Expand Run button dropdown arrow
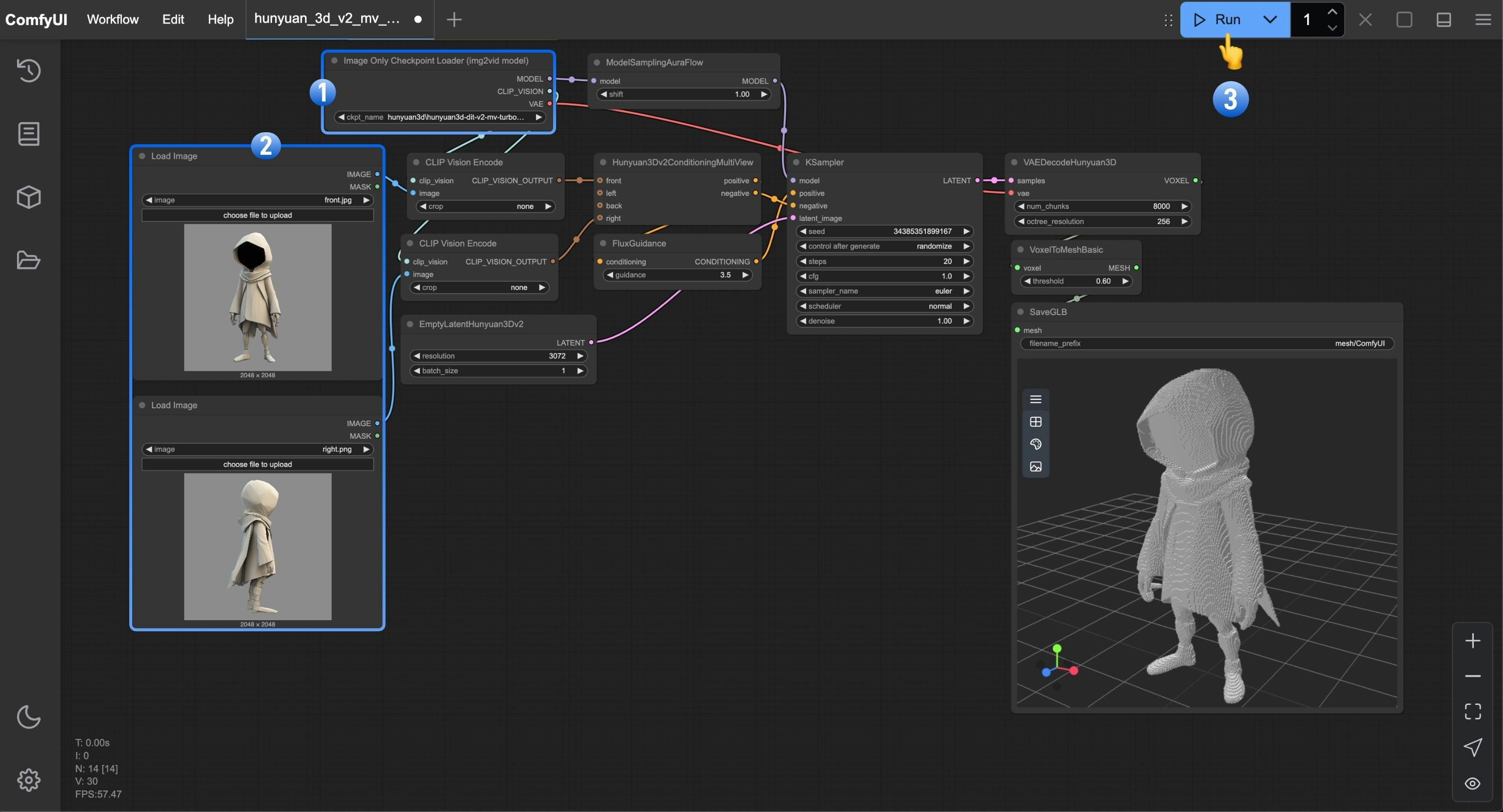The width and height of the screenshot is (1503, 812). pos(1270,20)
